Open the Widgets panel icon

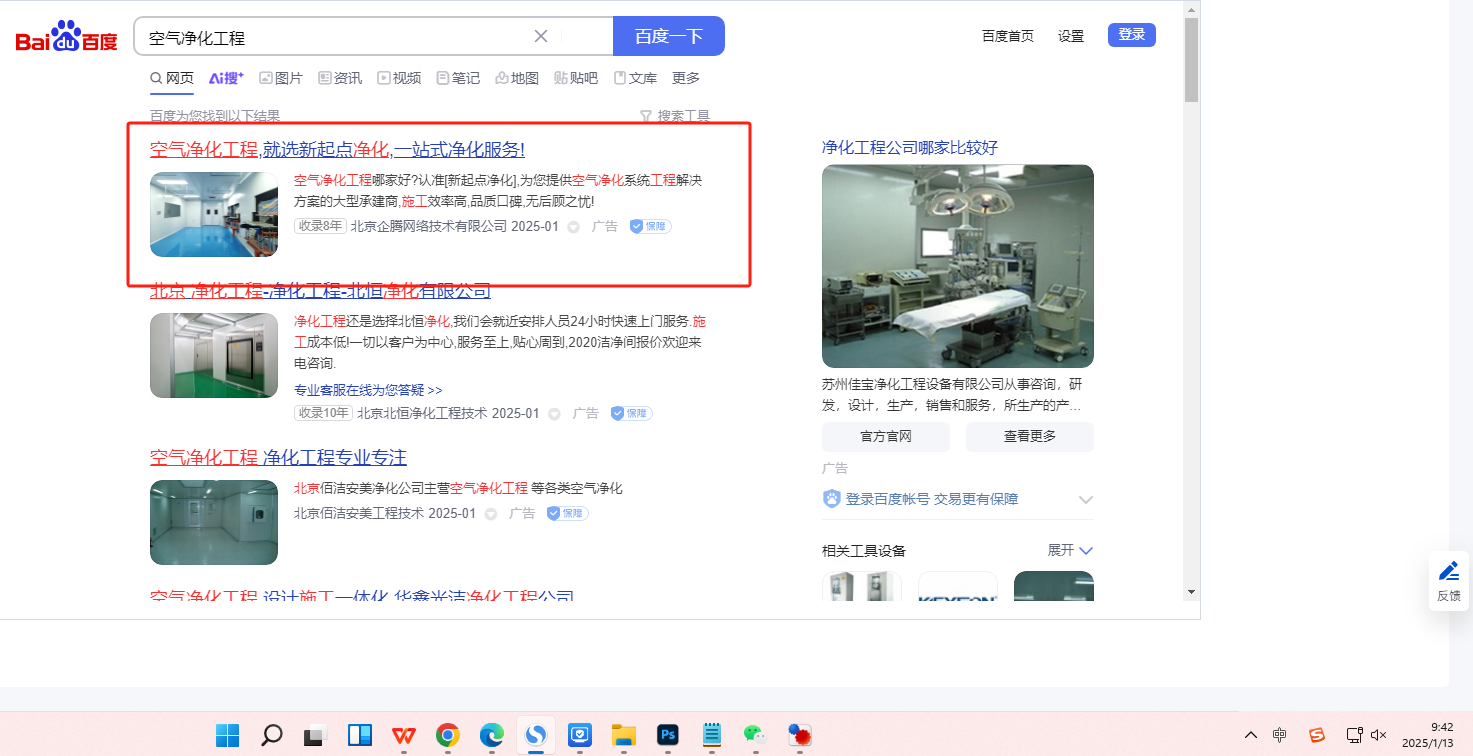(360, 735)
